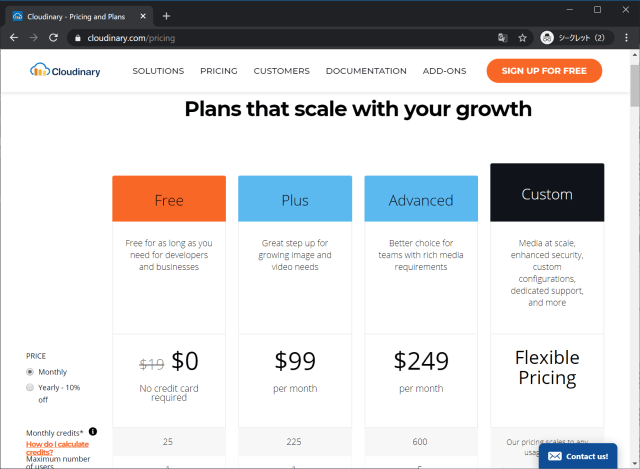Open Chrome three-dot menu

627,38
